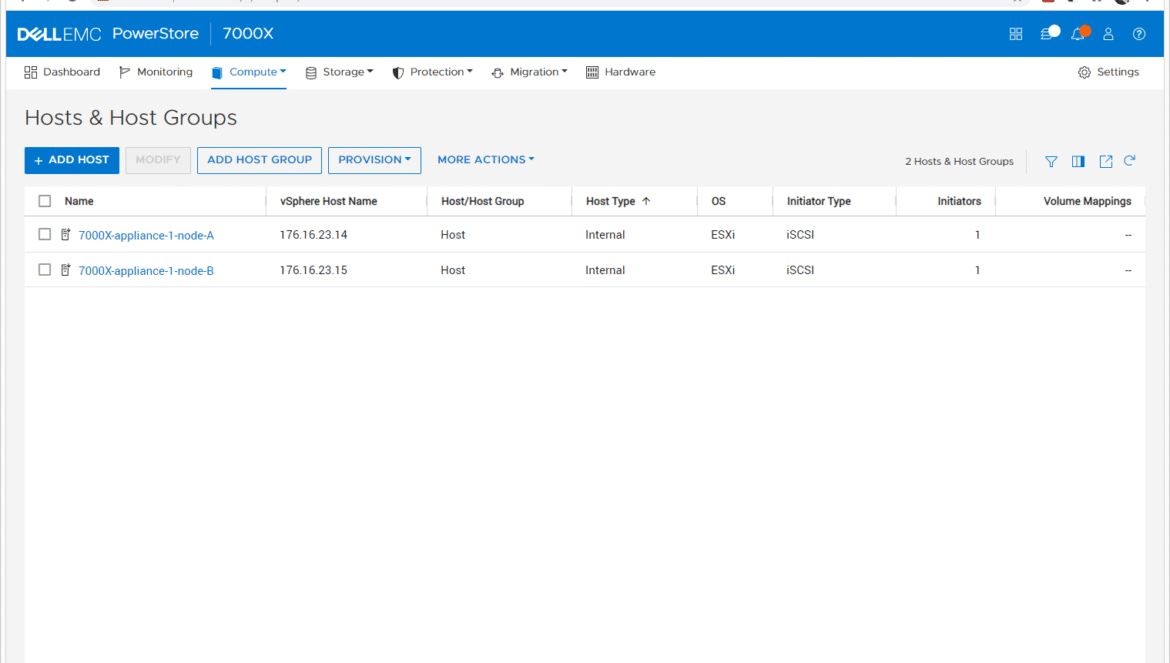Screen dimensions: 1170x663
Task: Go to the Hardware tab
Action: click(621, 72)
